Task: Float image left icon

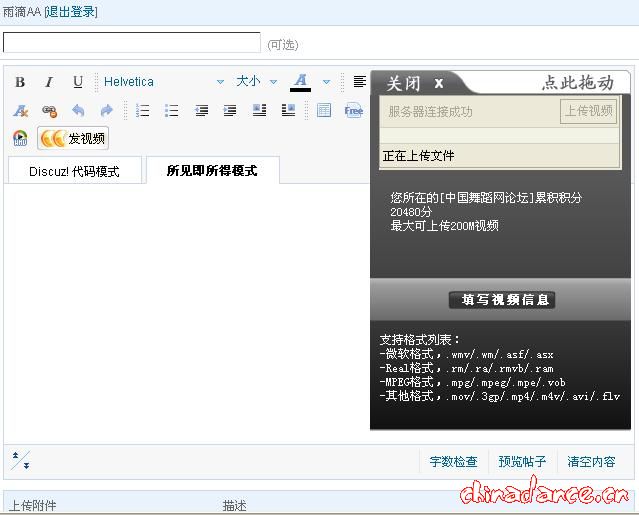Action: pos(259,110)
